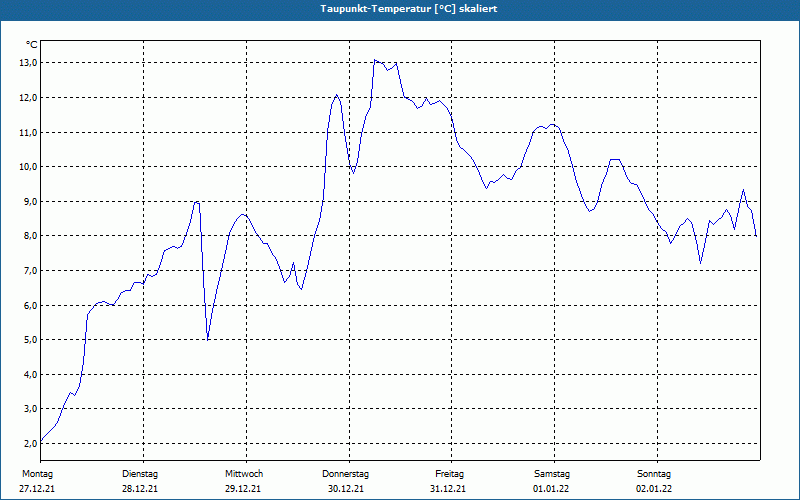Click the date 28.12.21
The height and width of the screenshot is (500, 800).
point(140,489)
